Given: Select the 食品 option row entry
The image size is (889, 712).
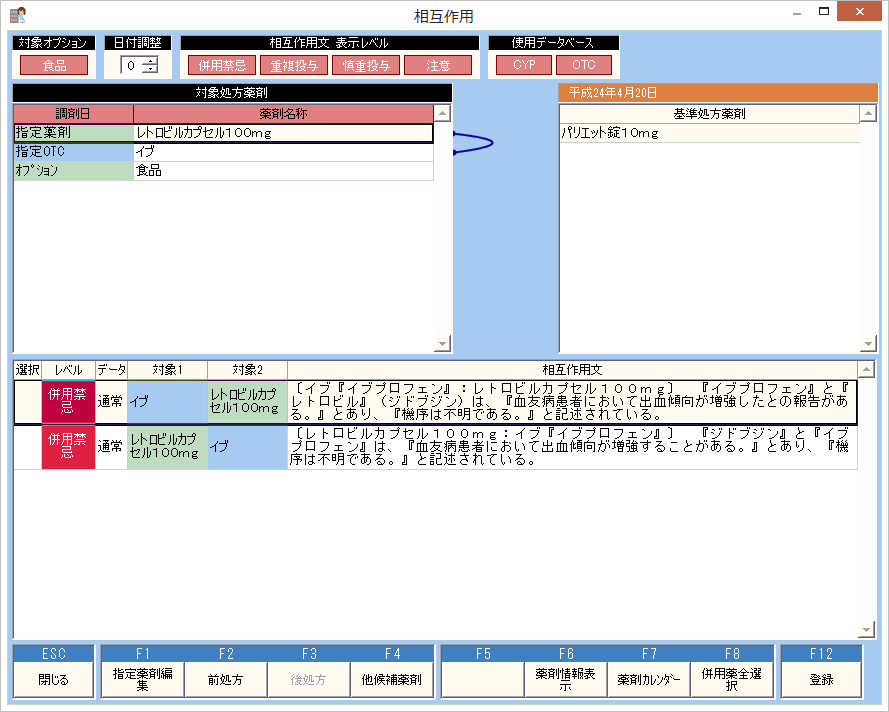Looking at the screenshot, I should (x=283, y=171).
